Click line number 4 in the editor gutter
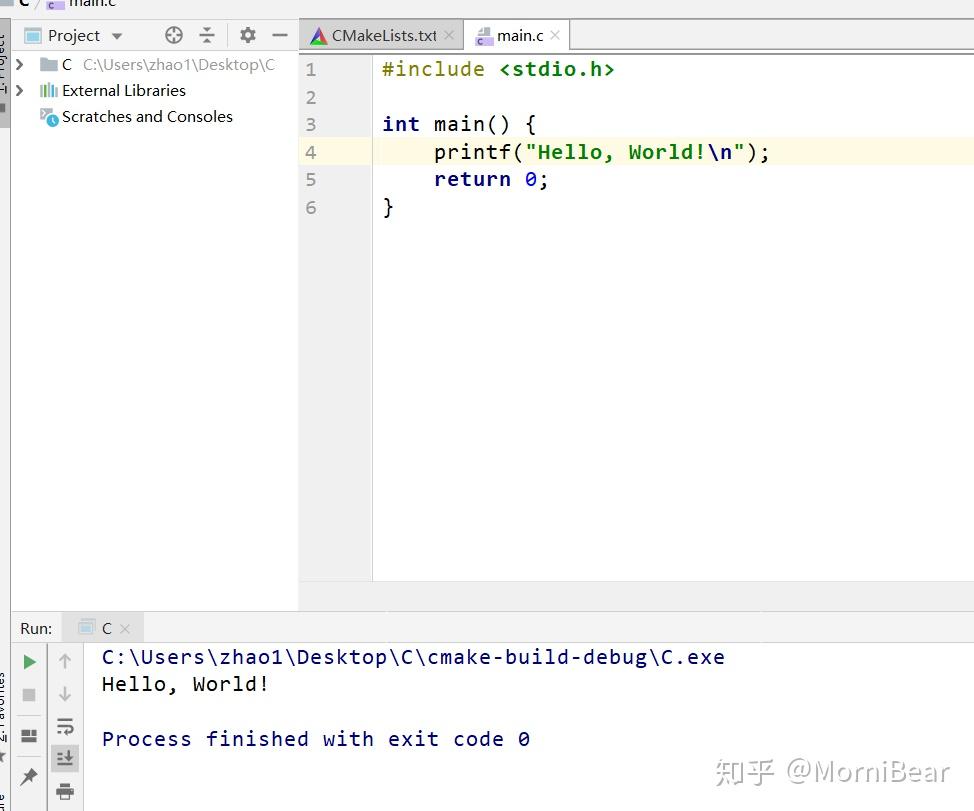This screenshot has height=811, width=974. point(310,151)
